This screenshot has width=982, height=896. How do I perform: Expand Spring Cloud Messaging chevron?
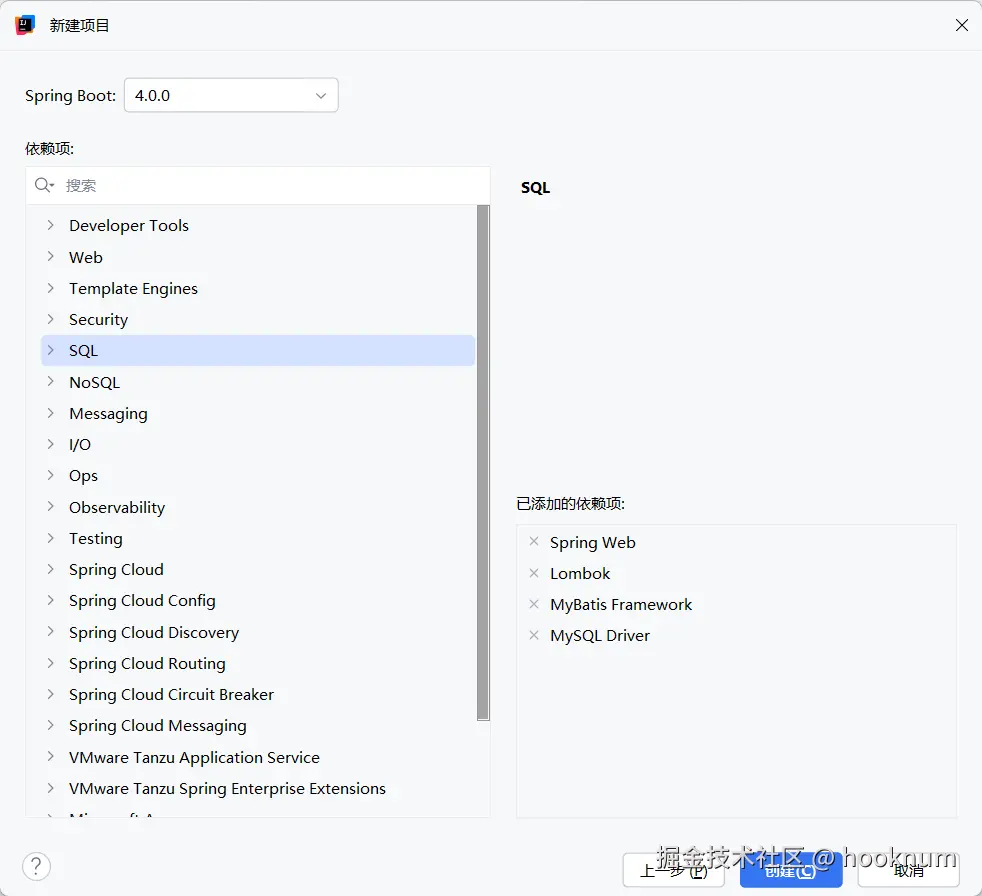click(x=51, y=725)
